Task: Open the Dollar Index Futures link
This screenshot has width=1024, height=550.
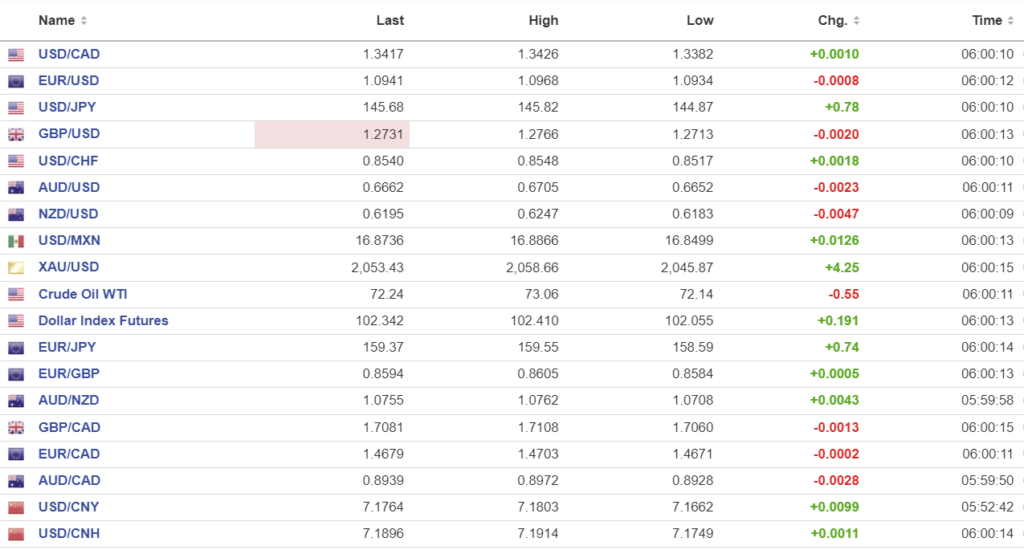Action: [103, 321]
